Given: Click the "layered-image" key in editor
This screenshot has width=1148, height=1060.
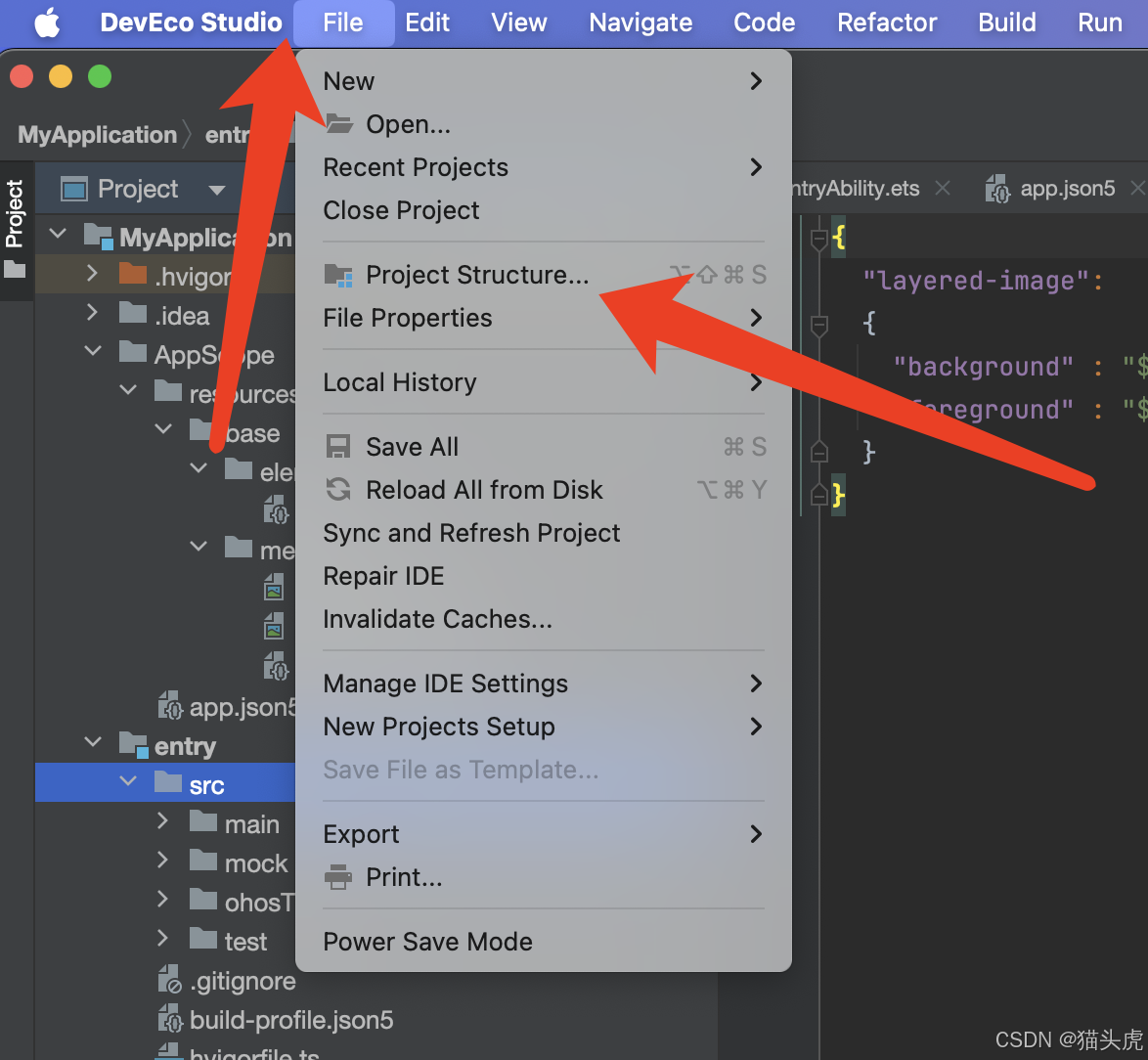Looking at the screenshot, I should click(x=975, y=281).
